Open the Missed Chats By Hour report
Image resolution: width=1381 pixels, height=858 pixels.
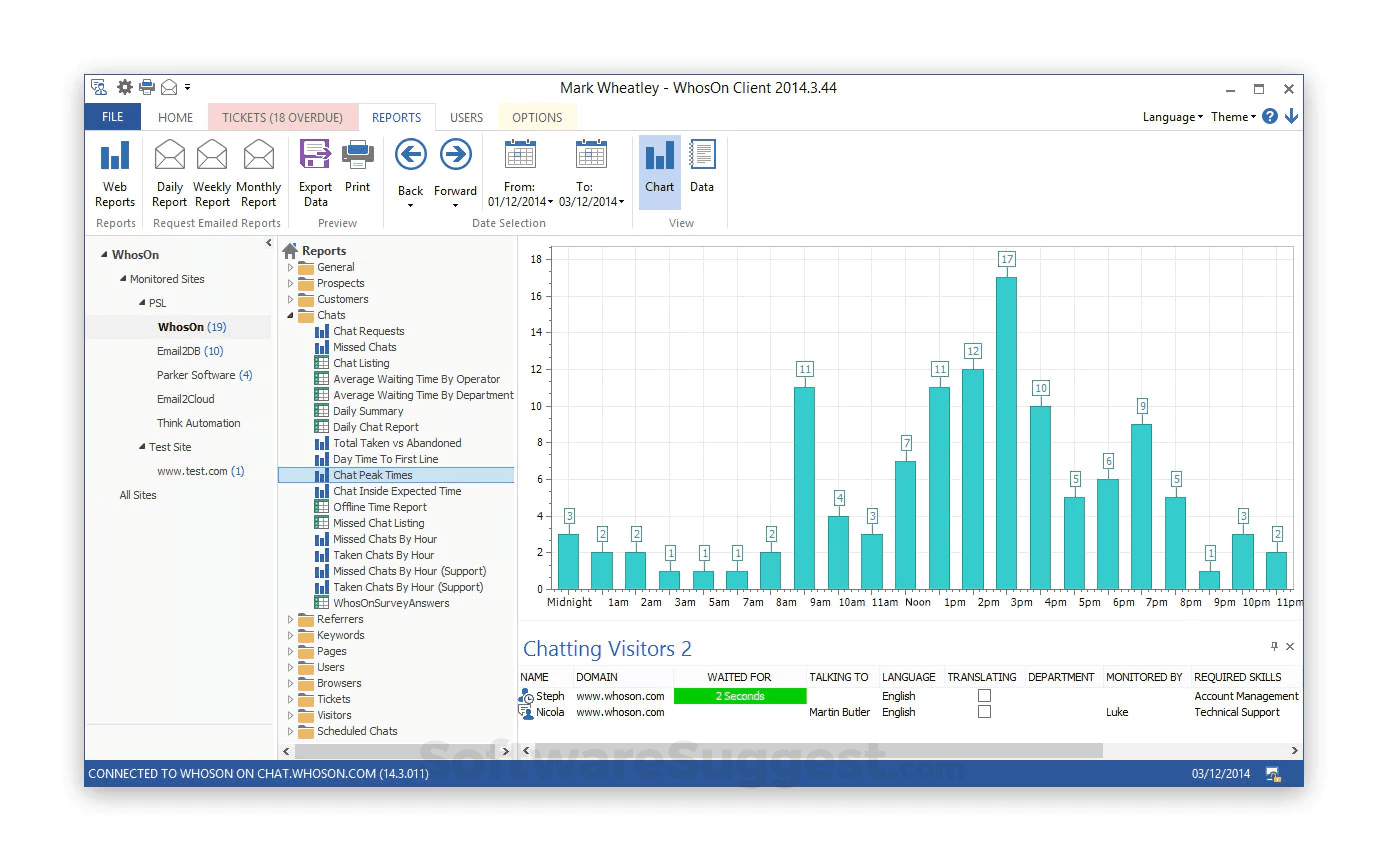(384, 539)
